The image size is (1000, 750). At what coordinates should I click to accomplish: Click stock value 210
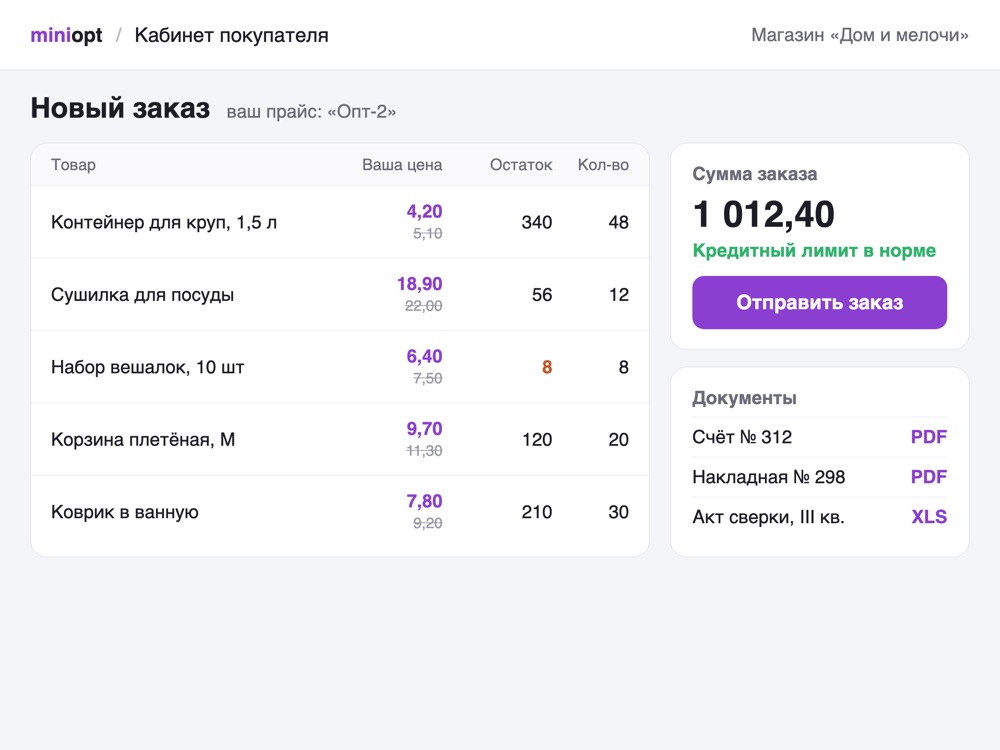537,512
